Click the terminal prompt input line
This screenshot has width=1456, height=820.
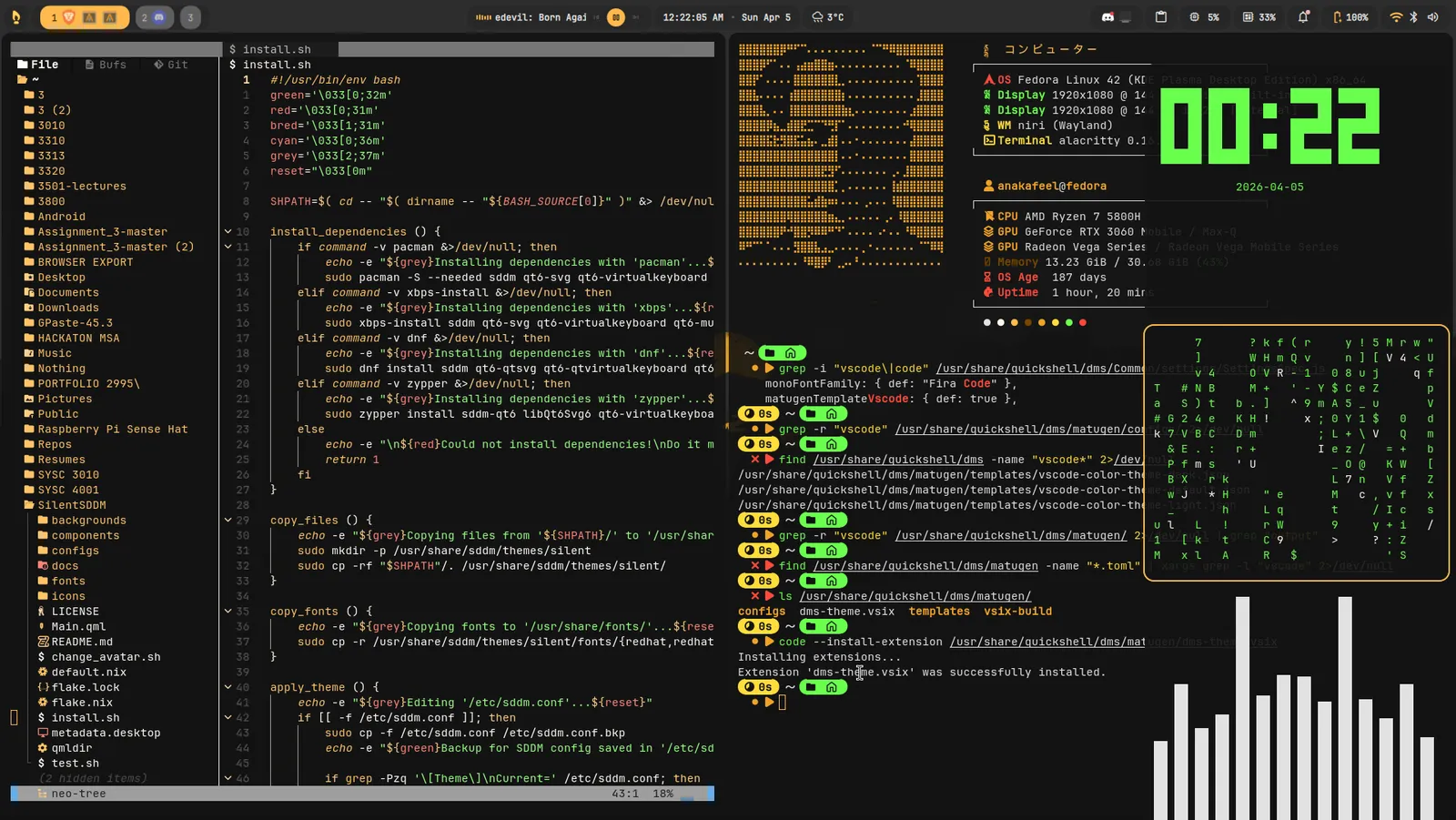coord(783,703)
